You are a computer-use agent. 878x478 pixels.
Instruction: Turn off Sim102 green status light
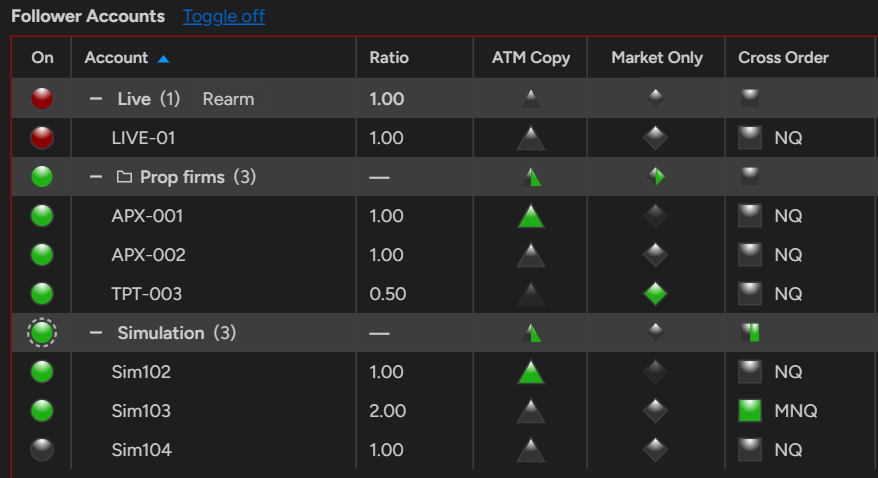[42, 372]
